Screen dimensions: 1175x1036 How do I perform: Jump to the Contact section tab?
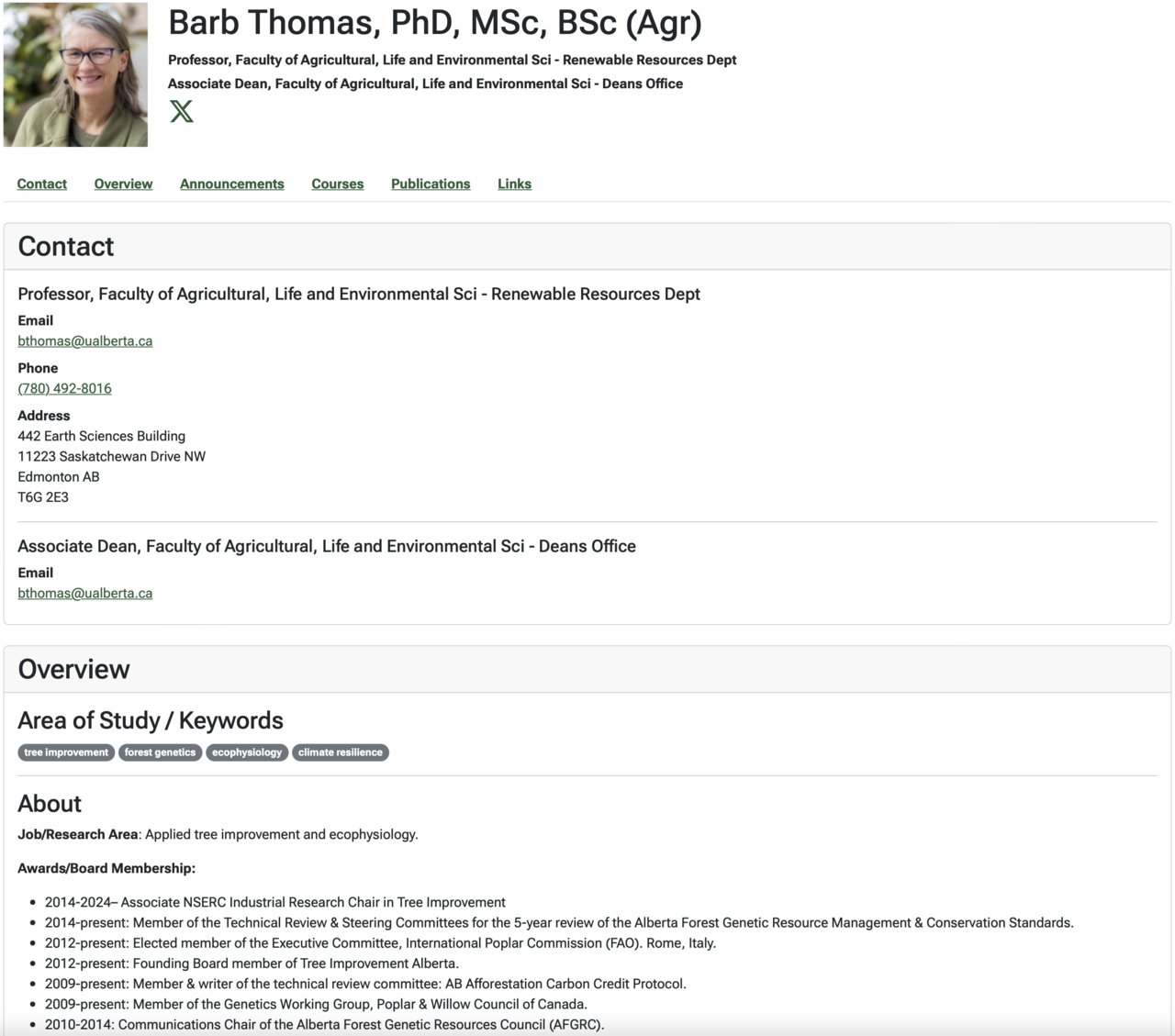(x=42, y=184)
